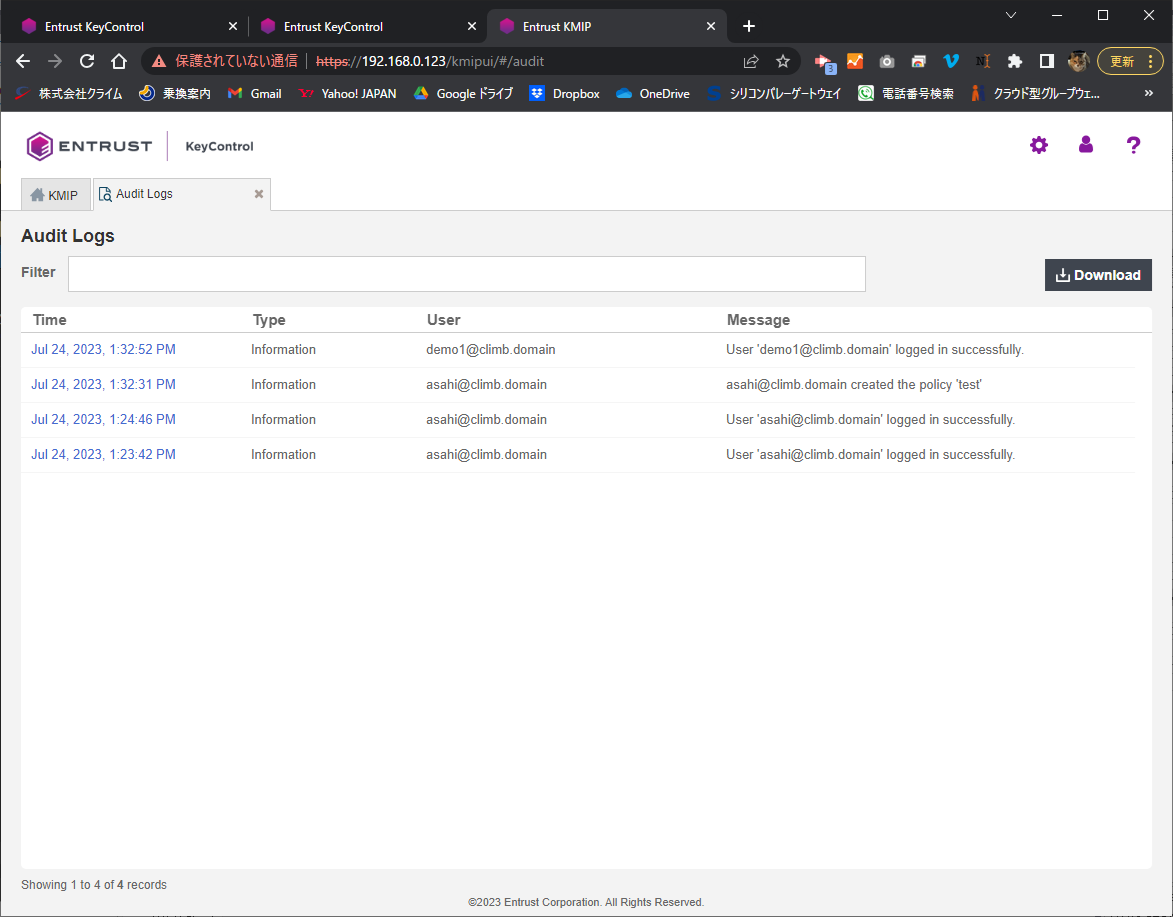Open the Google ドライブ bookmark
Viewport: 1173px width, 917px height.
coord(465,93)
